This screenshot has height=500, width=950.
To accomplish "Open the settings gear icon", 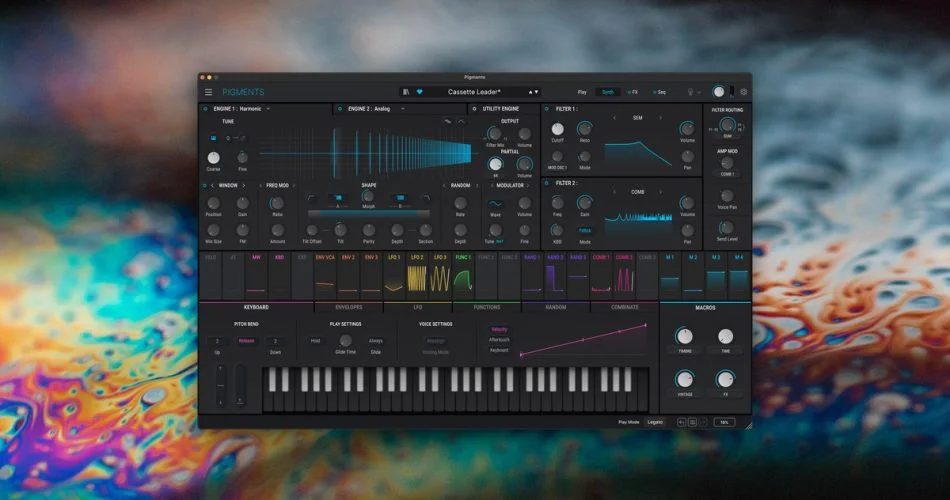I will 743,92.
